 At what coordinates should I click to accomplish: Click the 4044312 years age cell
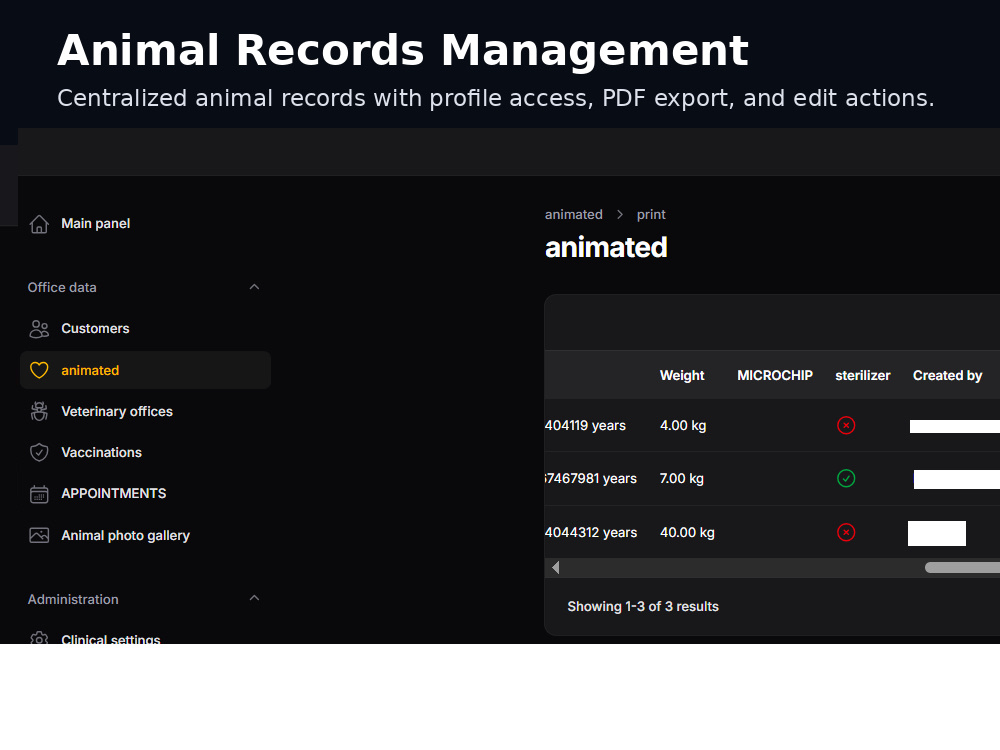591,533
